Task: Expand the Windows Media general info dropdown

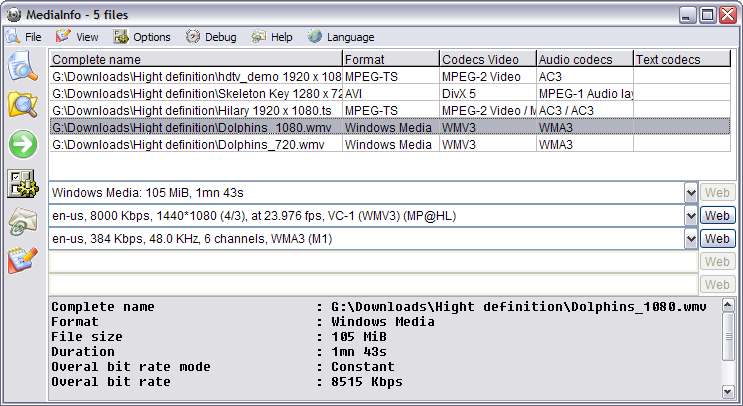Action: (691, 192)
